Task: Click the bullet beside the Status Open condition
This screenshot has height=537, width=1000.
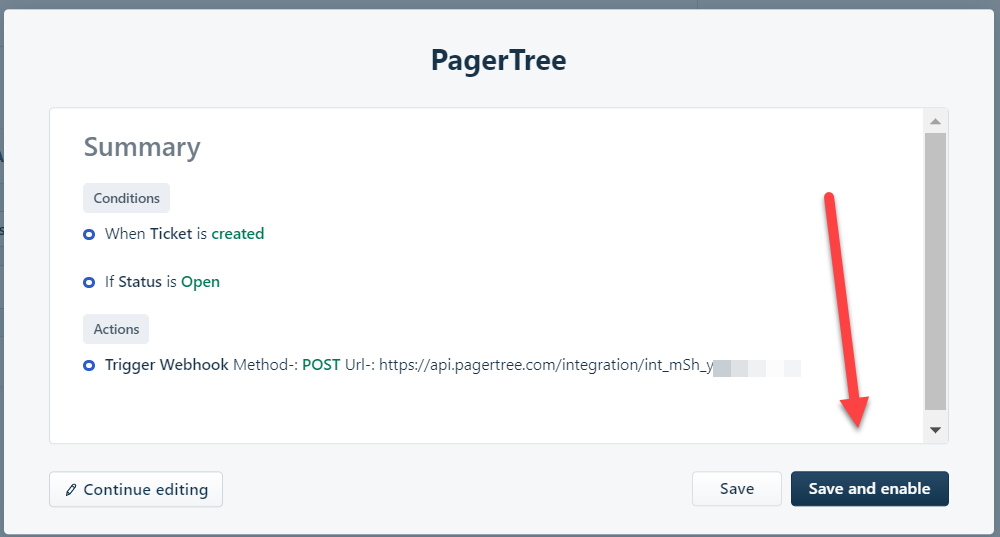Action: [89, 282]
